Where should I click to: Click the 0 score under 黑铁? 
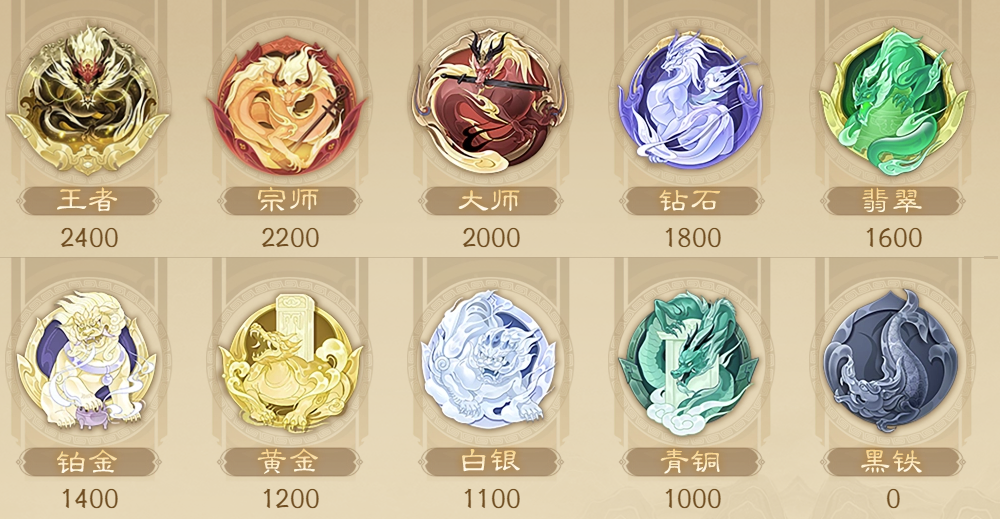[x=893, y=499]
